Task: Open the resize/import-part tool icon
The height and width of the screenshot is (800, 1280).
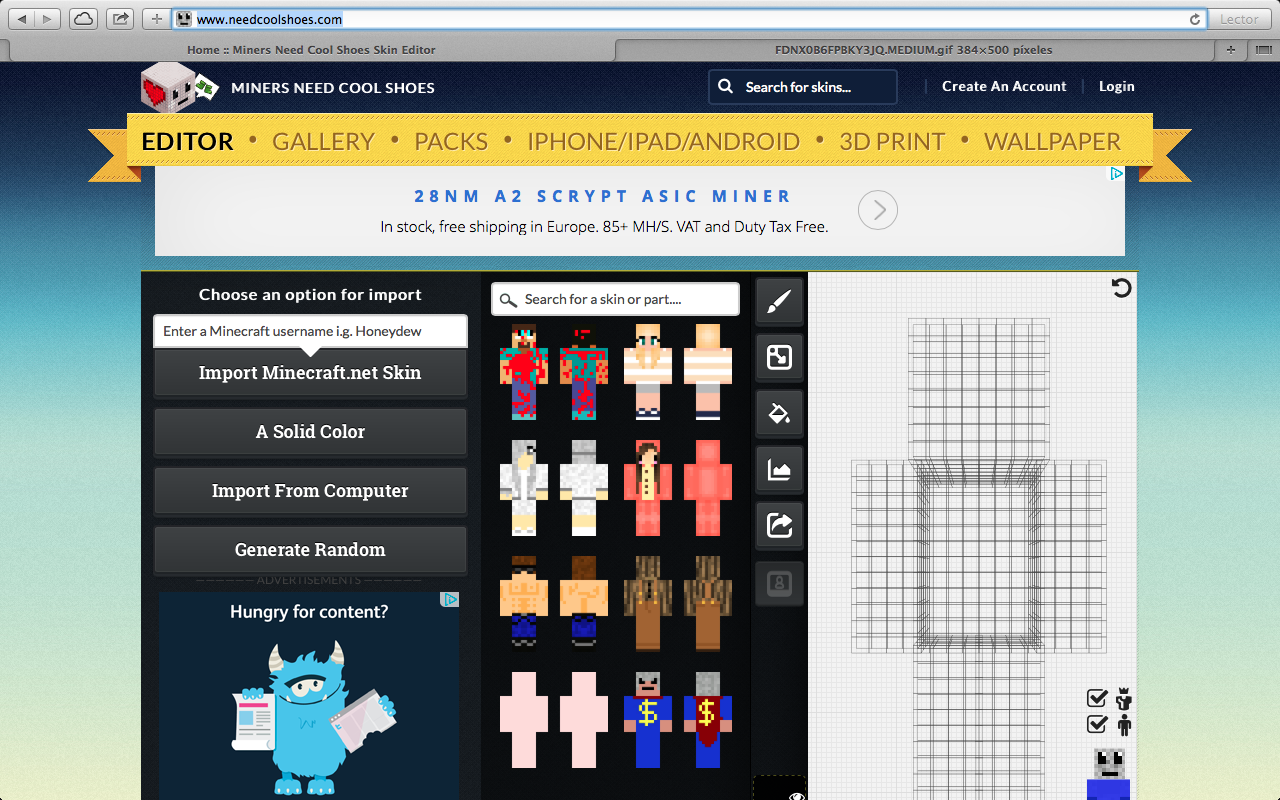Action: 779,357
